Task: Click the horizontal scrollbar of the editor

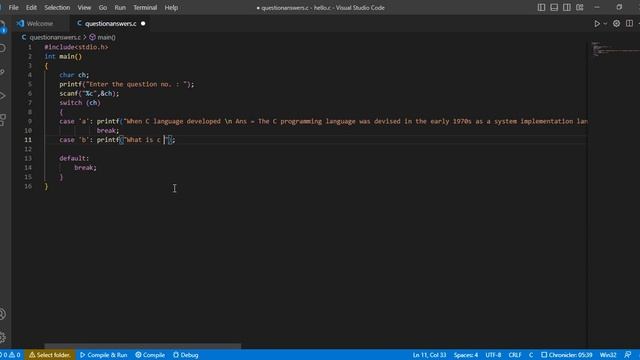Action: click(x=142, y=346)
